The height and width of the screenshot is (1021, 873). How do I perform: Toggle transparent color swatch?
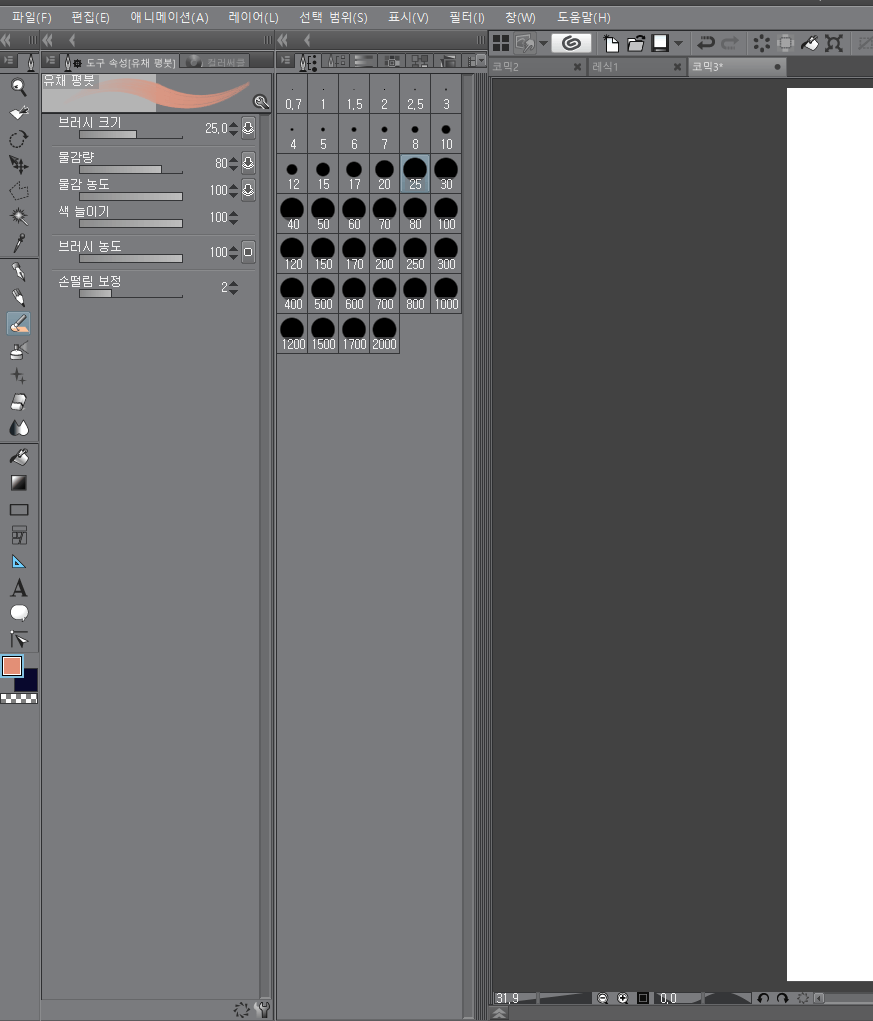[19, 699]
